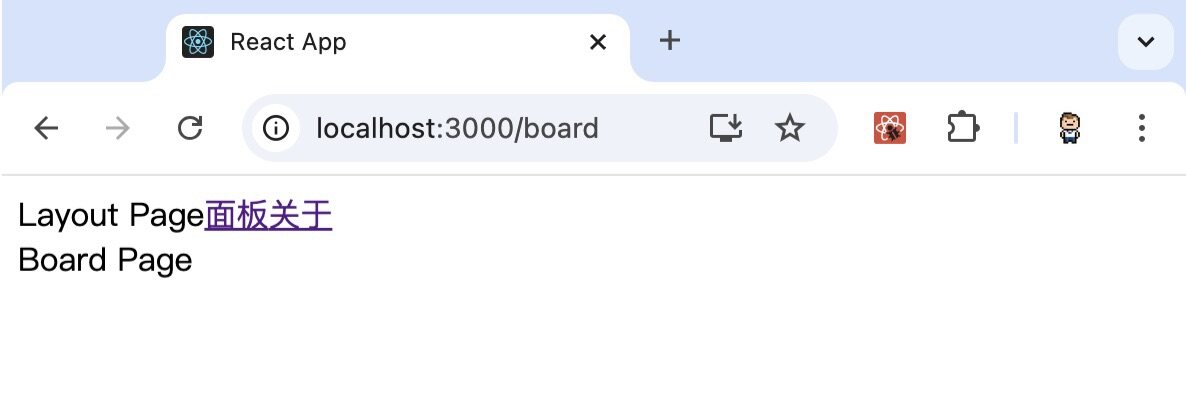Open a new browser tab

pyautogui.click(x=670, y=41)
